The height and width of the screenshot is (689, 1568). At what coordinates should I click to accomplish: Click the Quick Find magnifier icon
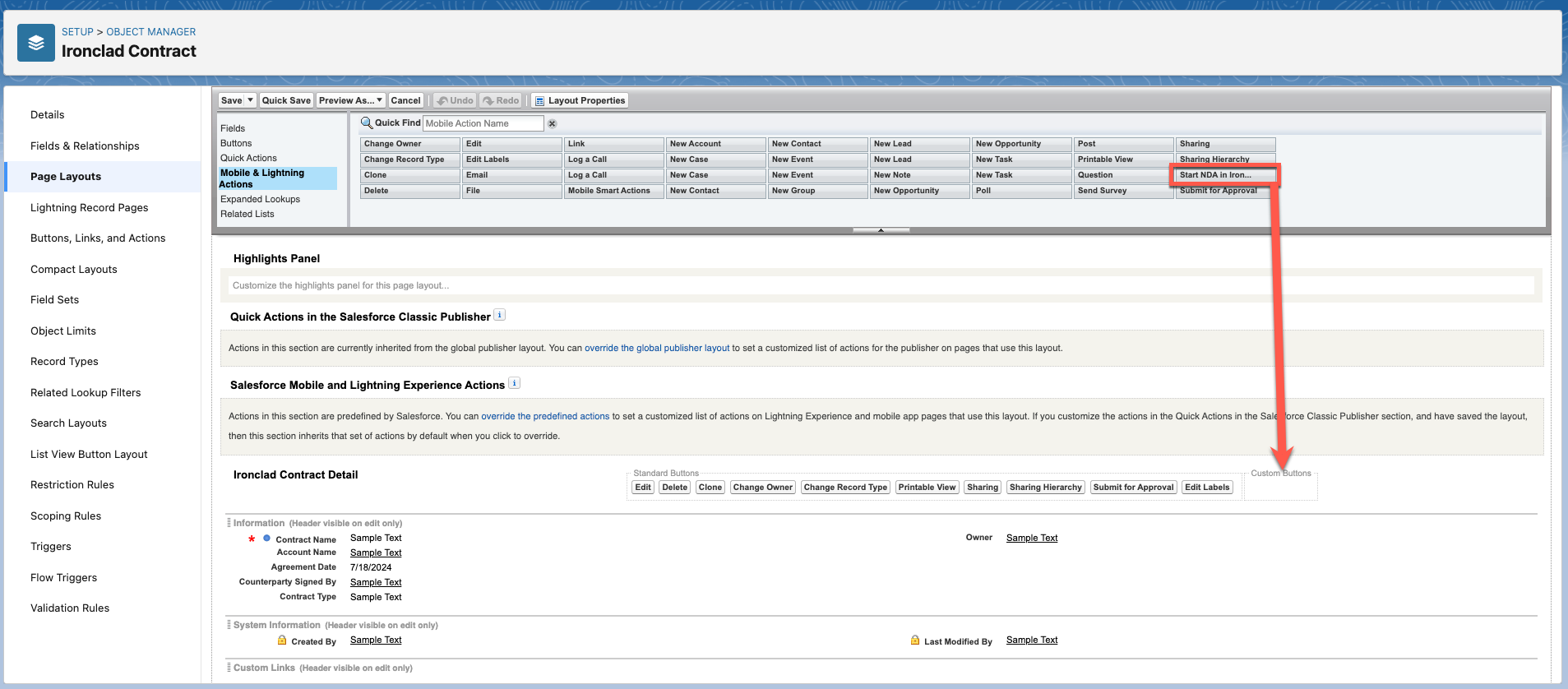pyautogui.click(x=367, y=123)
